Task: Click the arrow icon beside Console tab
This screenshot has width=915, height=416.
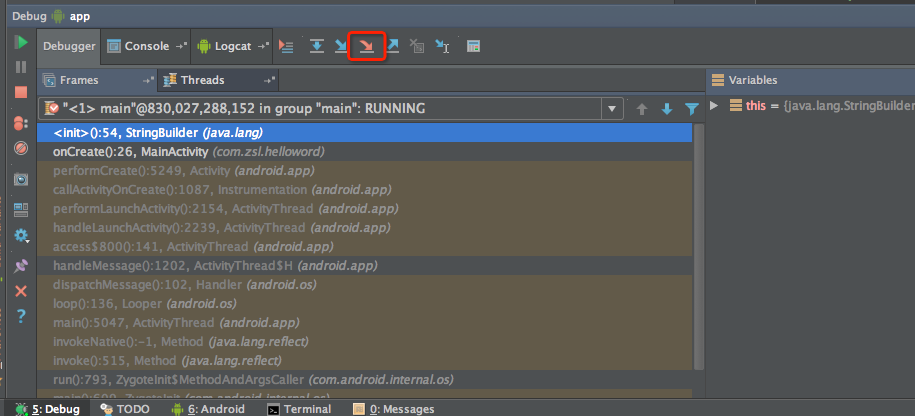Action: click(181, 46)
